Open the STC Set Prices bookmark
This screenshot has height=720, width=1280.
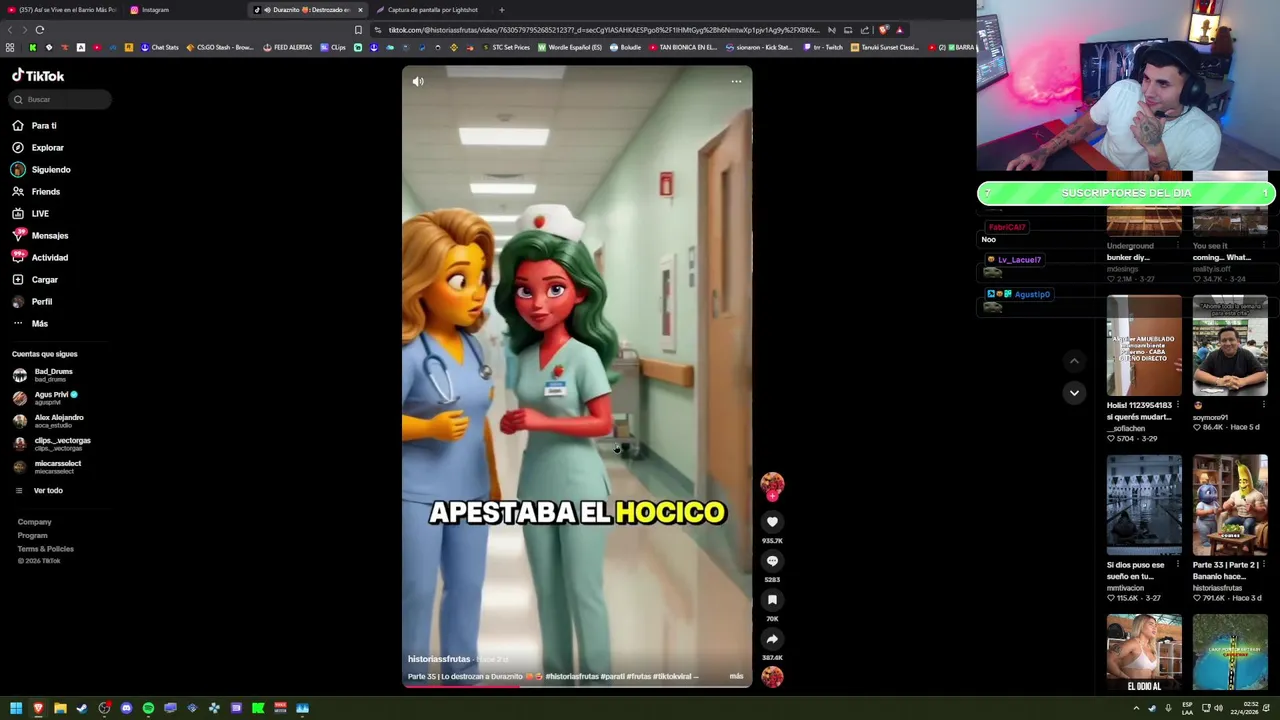click(505, 48)
